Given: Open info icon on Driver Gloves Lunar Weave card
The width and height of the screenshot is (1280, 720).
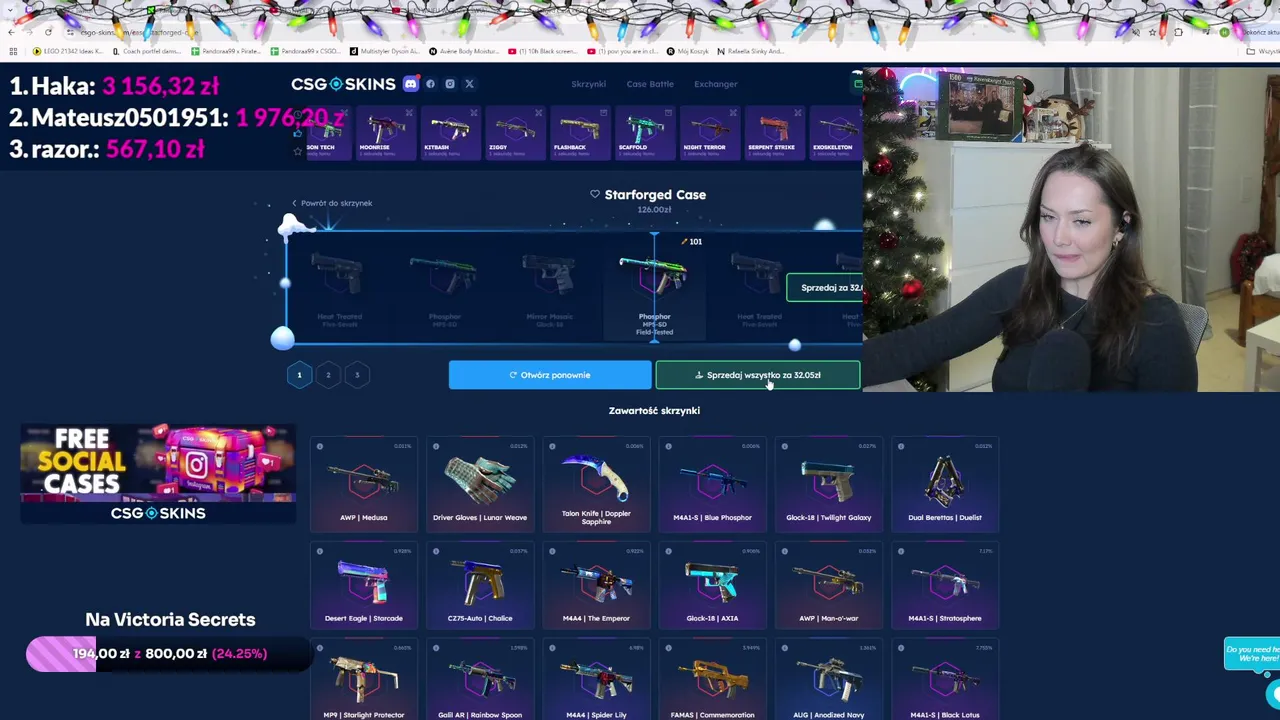Looking at the screenshot, I should coord(436,446).
